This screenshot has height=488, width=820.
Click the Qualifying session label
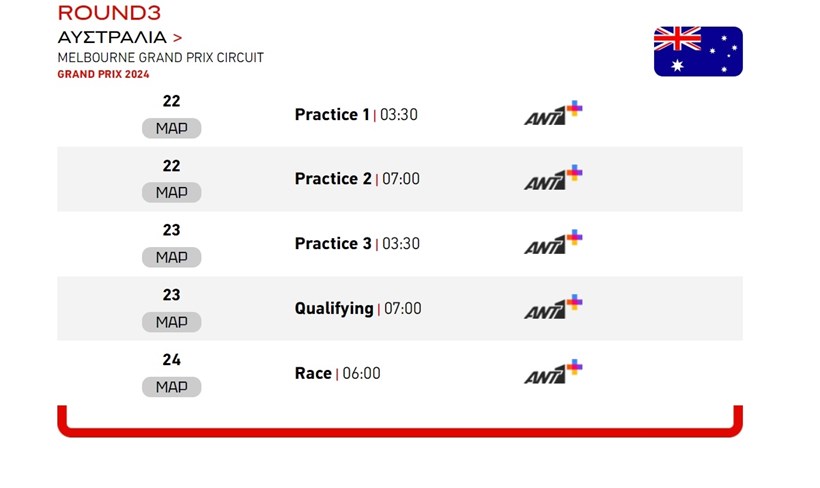pos(334,309)
